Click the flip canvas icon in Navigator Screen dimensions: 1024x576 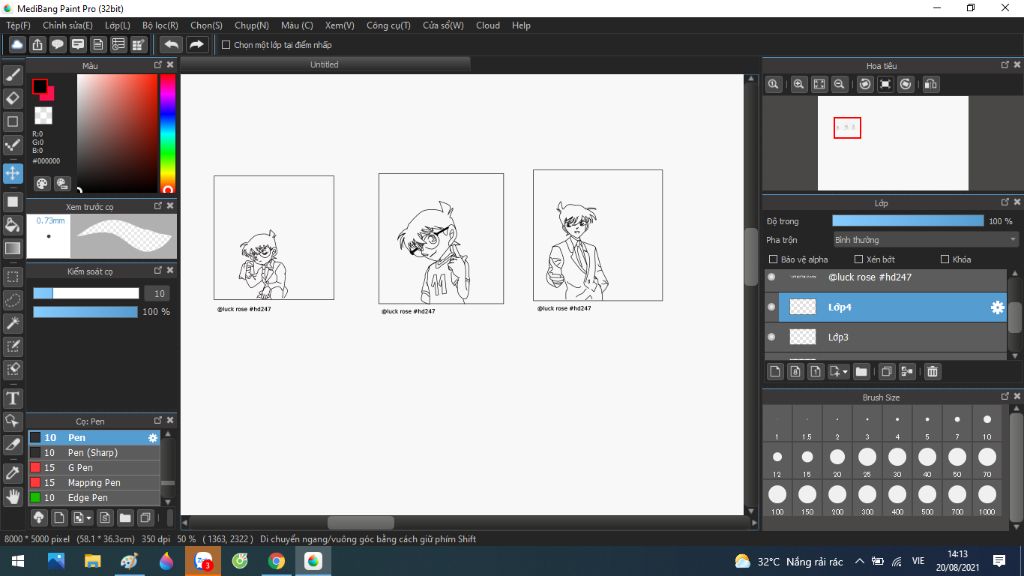931,84
